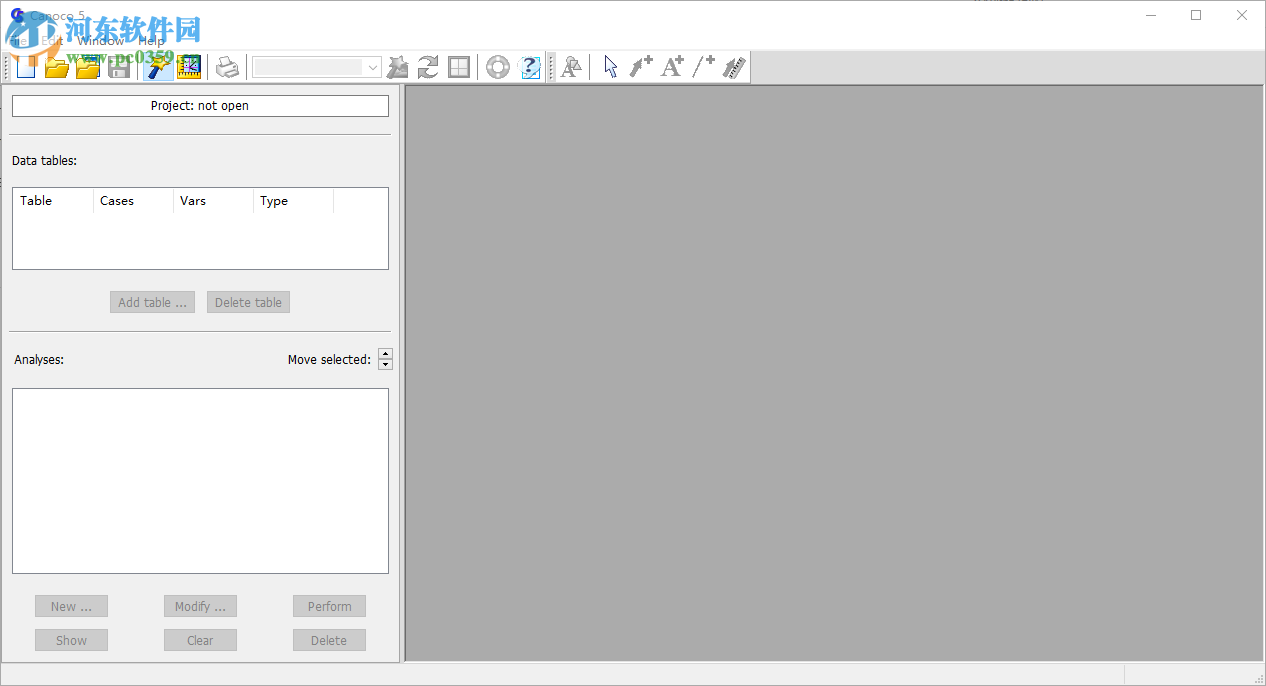Click inside the Analyses list box

coord(200,481)
